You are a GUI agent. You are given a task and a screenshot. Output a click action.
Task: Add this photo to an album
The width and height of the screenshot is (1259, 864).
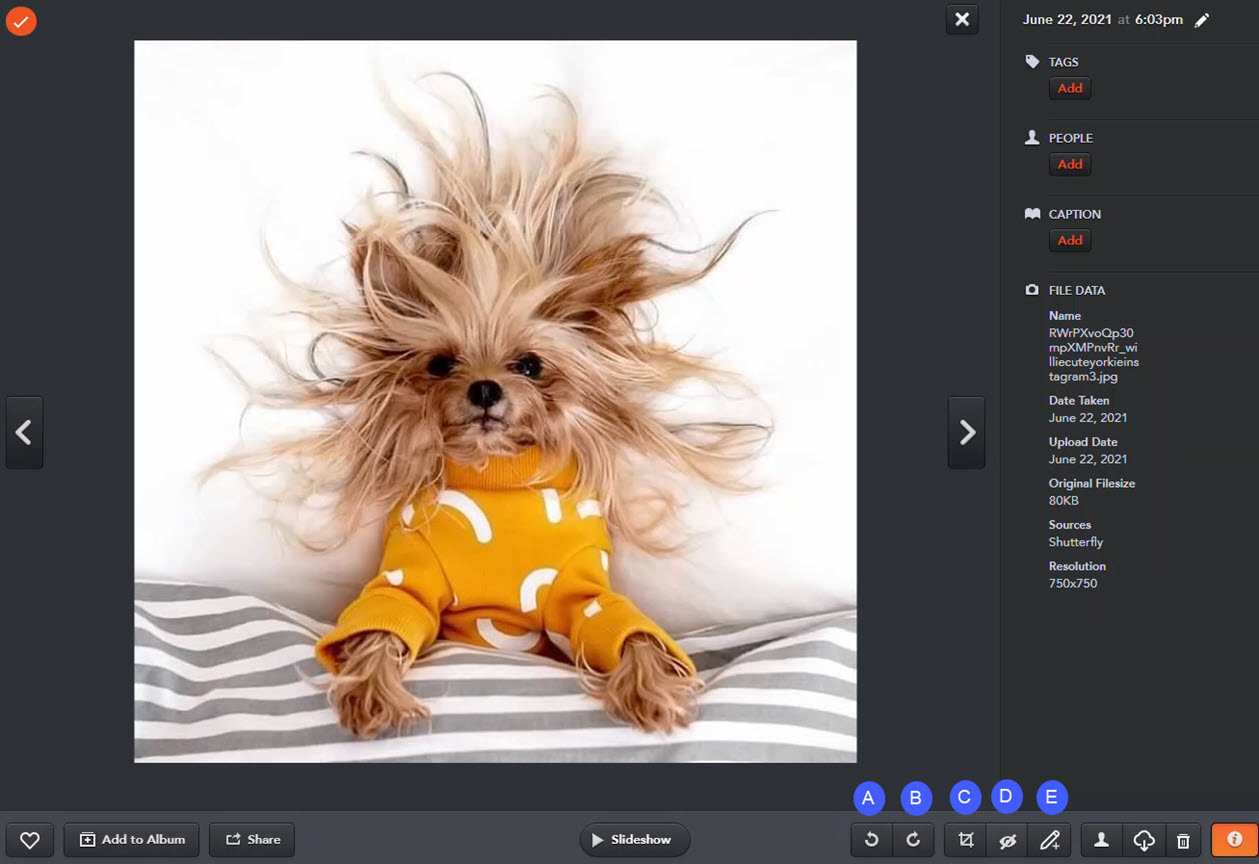click(x=131, y=840)
